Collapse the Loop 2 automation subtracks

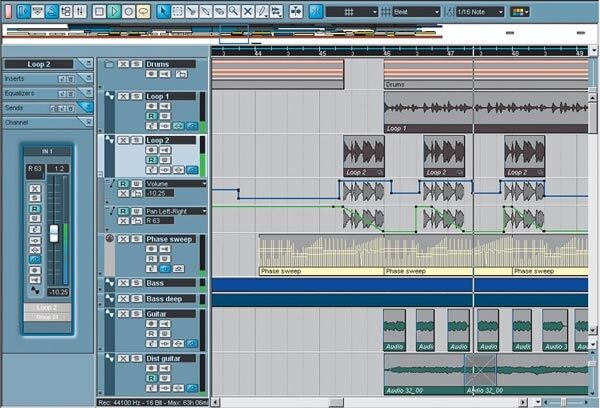coord(100,174)
